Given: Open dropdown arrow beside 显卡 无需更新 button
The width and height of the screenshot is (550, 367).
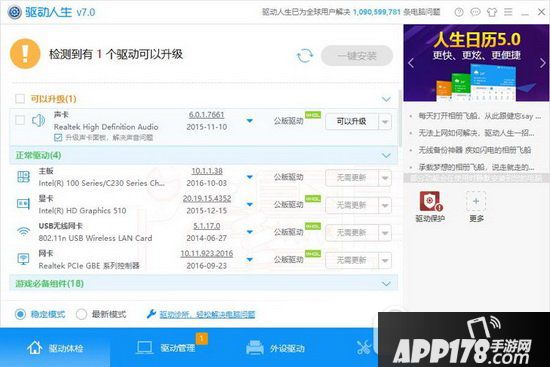Looking at the screenshot, I should (x=385, y=205).
